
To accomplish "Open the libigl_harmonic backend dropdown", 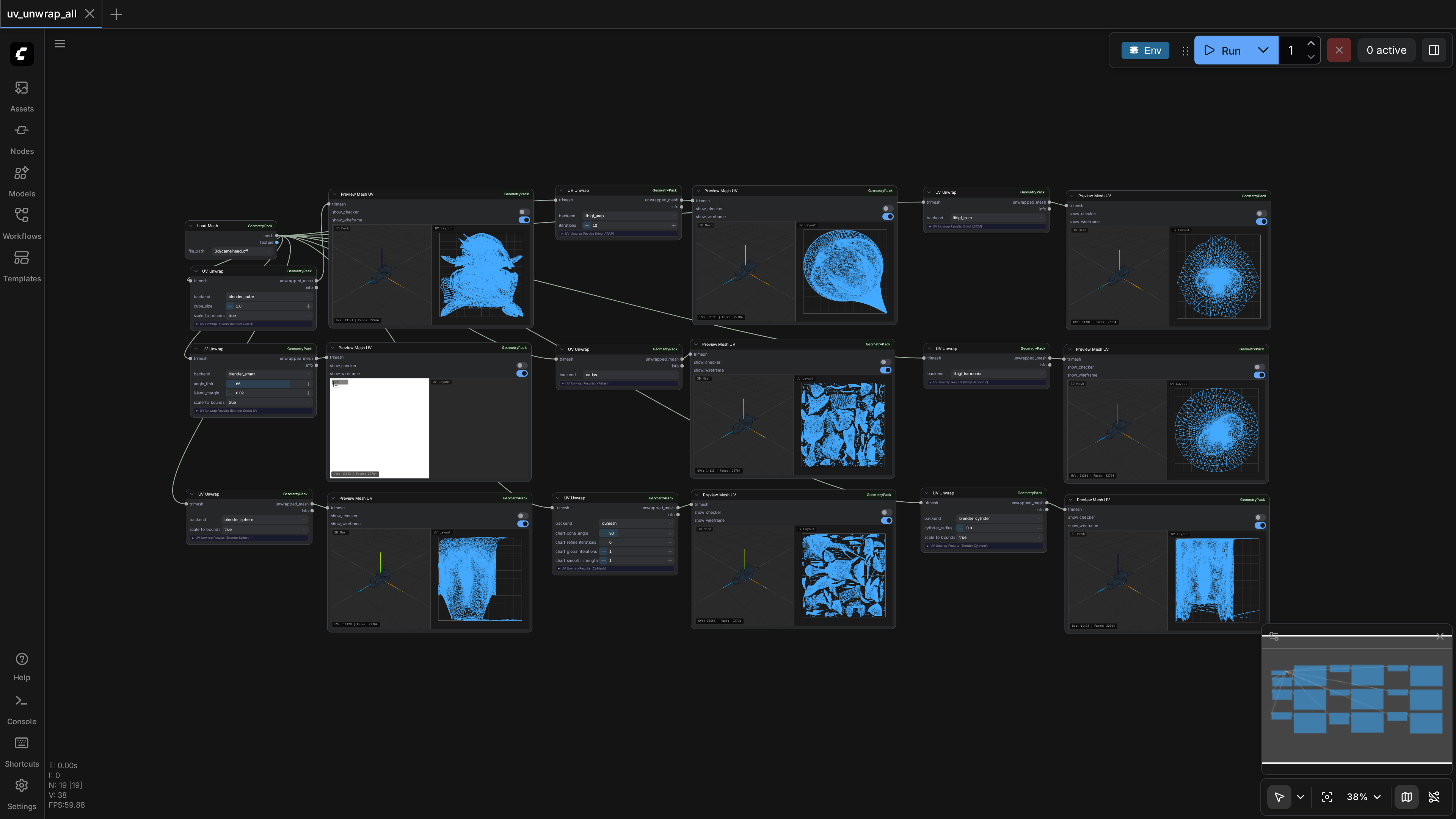I will tap(998, 373).
